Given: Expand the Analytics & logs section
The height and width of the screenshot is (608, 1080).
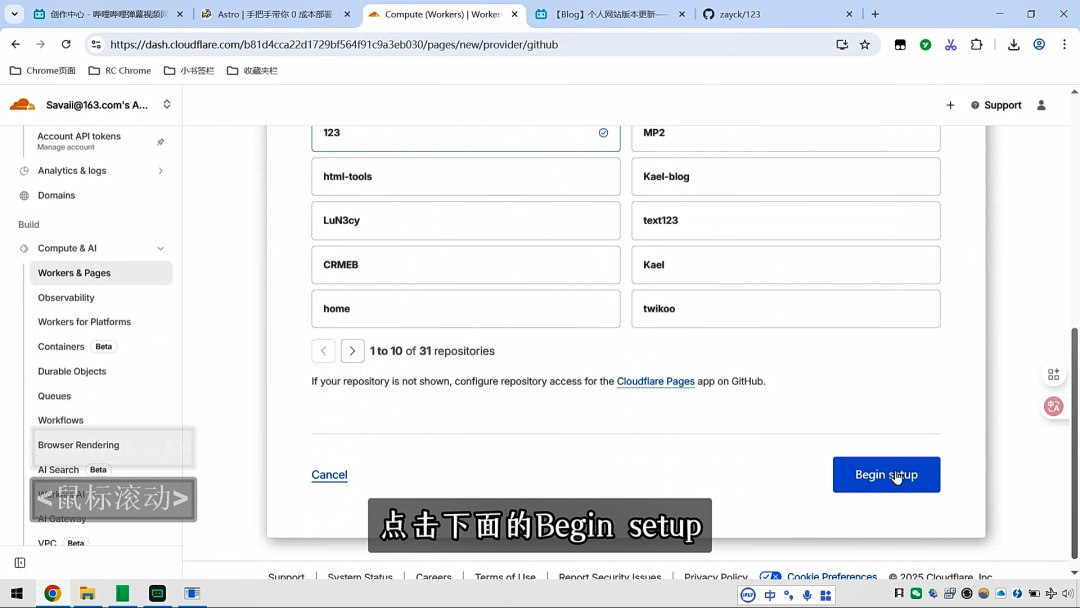Looking at the screenshot, I should coord(160,171).
